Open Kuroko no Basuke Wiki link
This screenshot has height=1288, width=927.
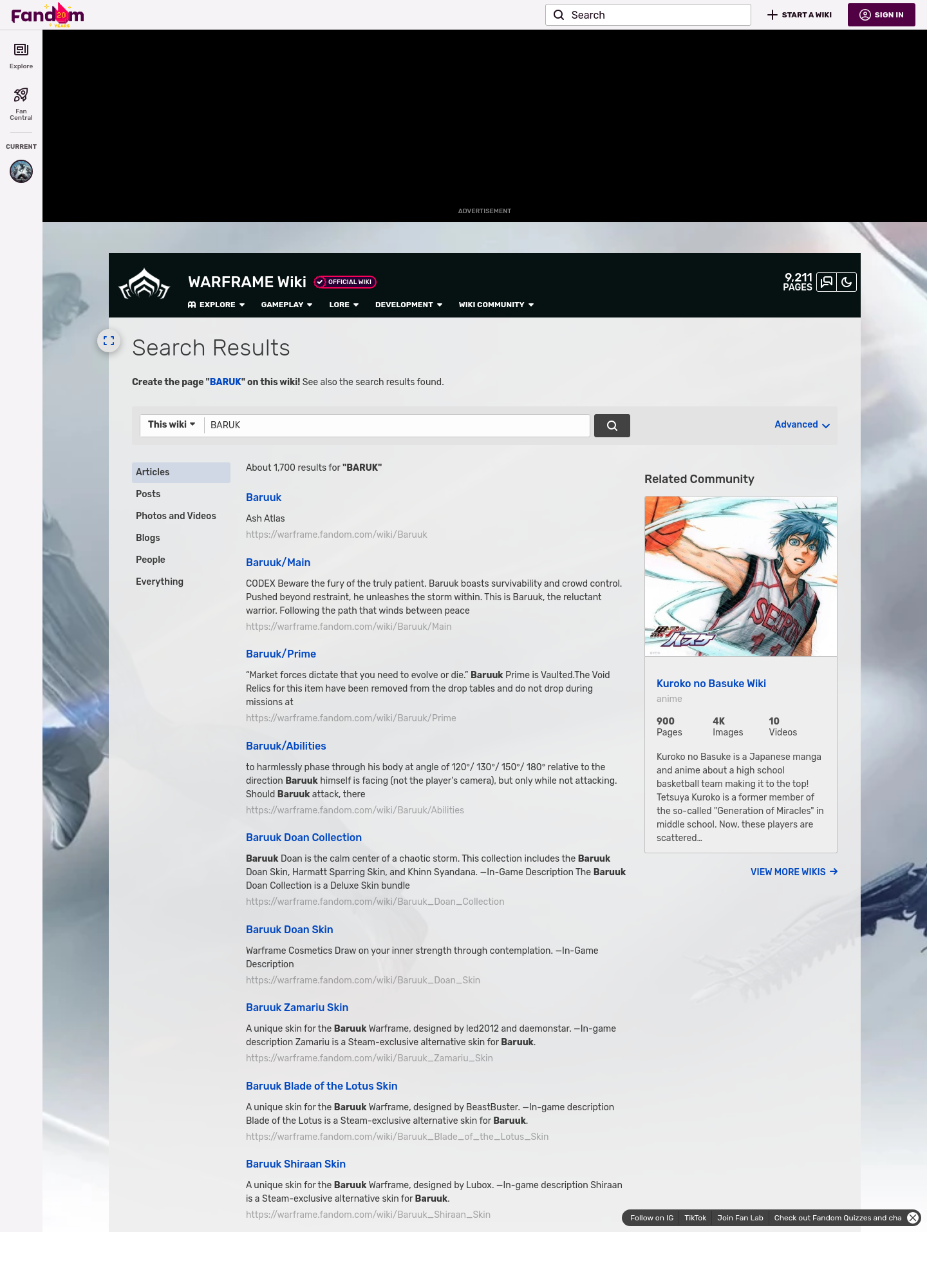[711, 683]
